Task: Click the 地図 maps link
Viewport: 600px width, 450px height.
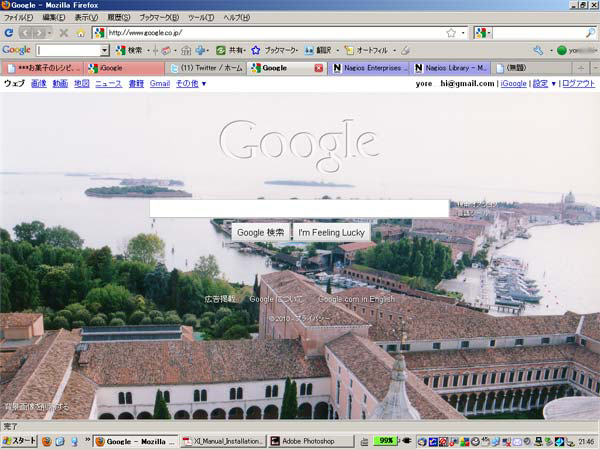Action: point(82,83)
